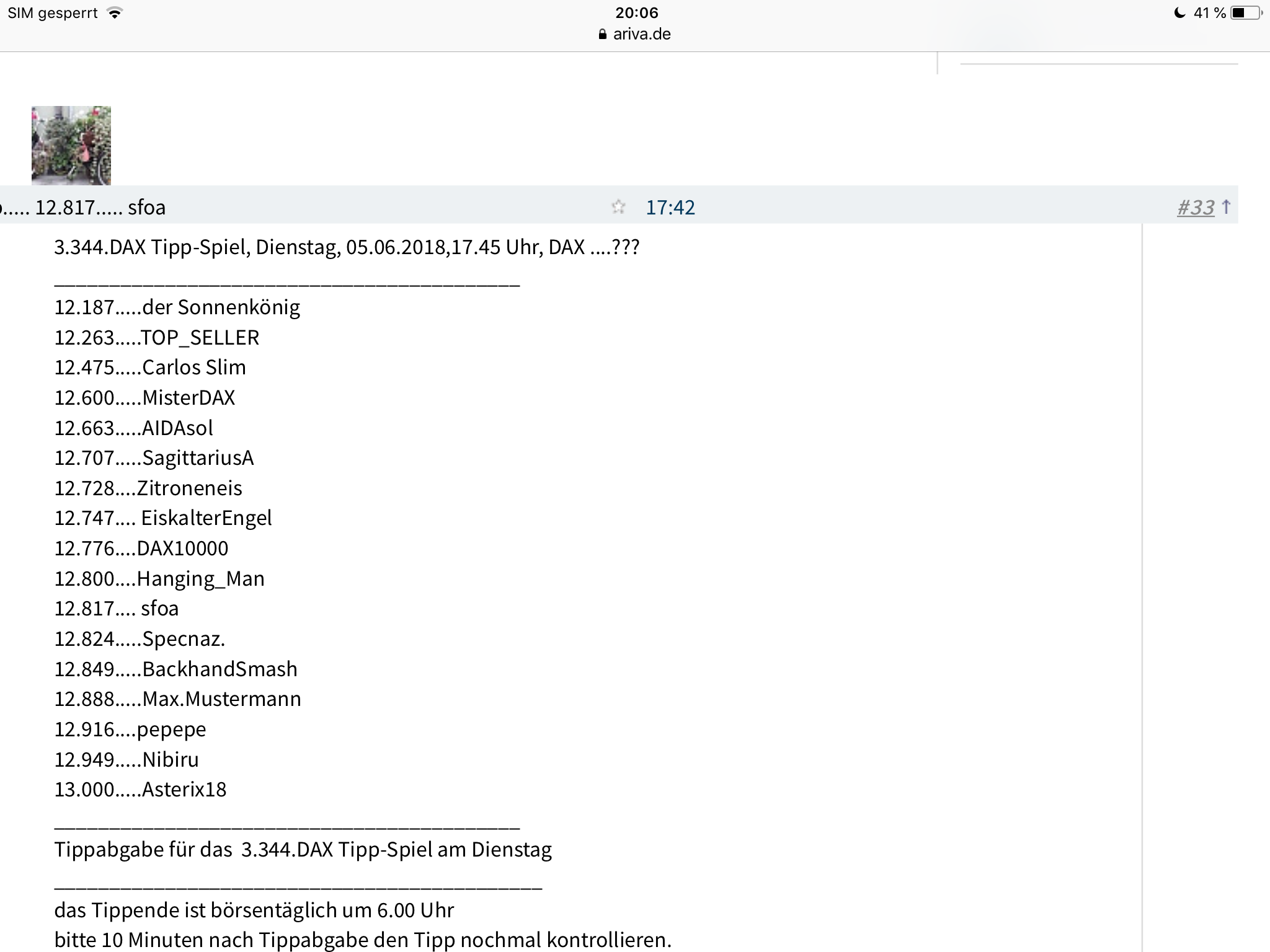Tap the Wi-Fi icon in status bar
1270x952 pixels.
(114, 13)
